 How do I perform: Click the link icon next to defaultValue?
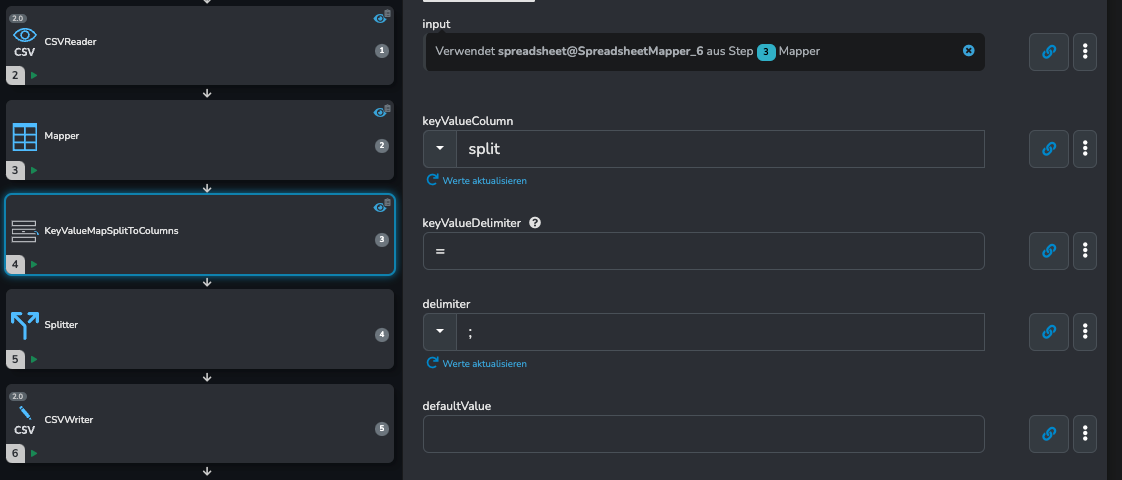click(x=1048, y=434)
